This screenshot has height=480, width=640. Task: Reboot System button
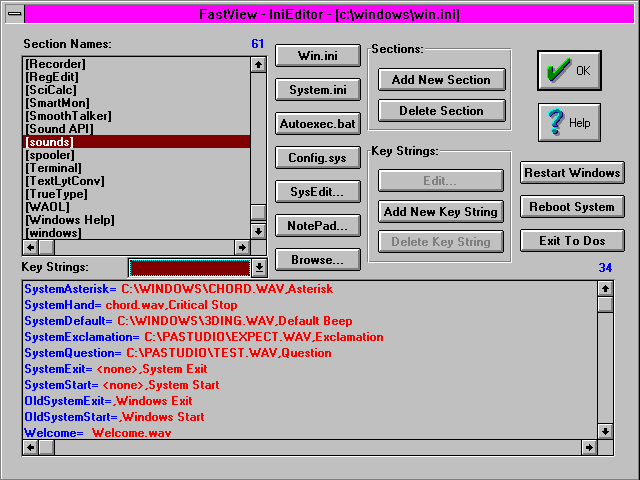572,207
